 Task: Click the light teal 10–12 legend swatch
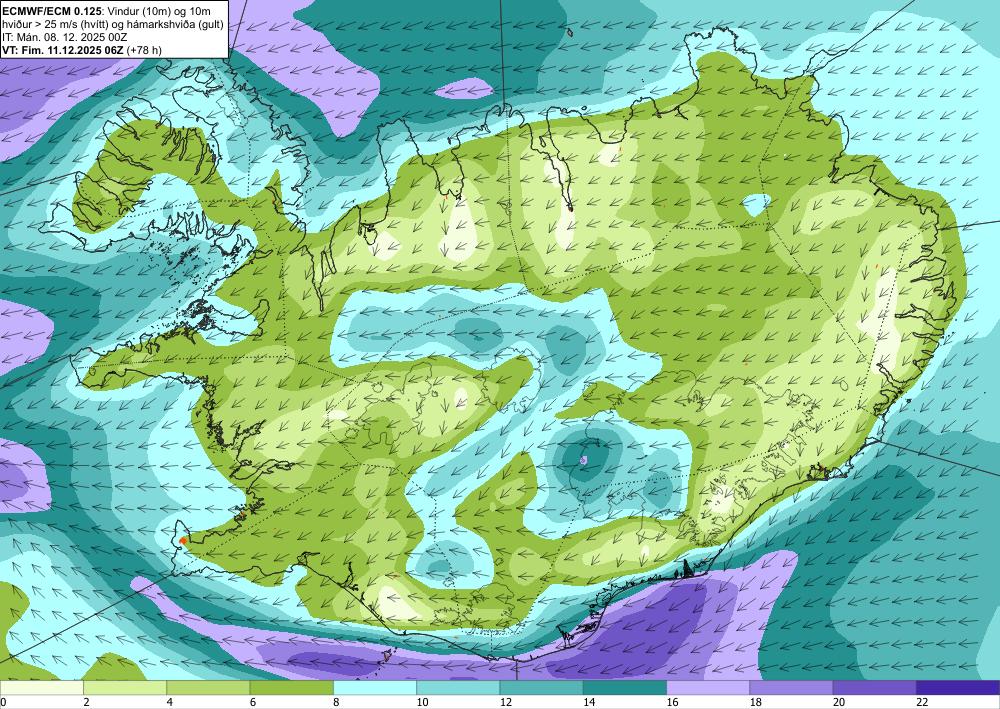pos(458,688)
